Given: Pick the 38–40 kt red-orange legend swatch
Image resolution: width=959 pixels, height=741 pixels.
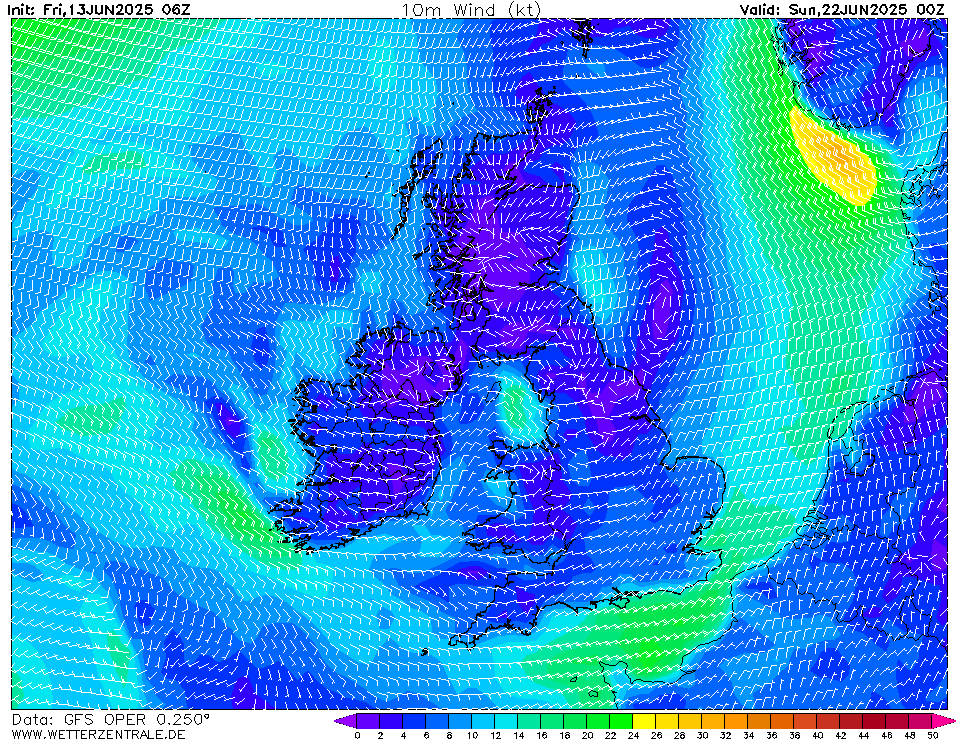Looking at the screenshot, I should pos(805,721).
